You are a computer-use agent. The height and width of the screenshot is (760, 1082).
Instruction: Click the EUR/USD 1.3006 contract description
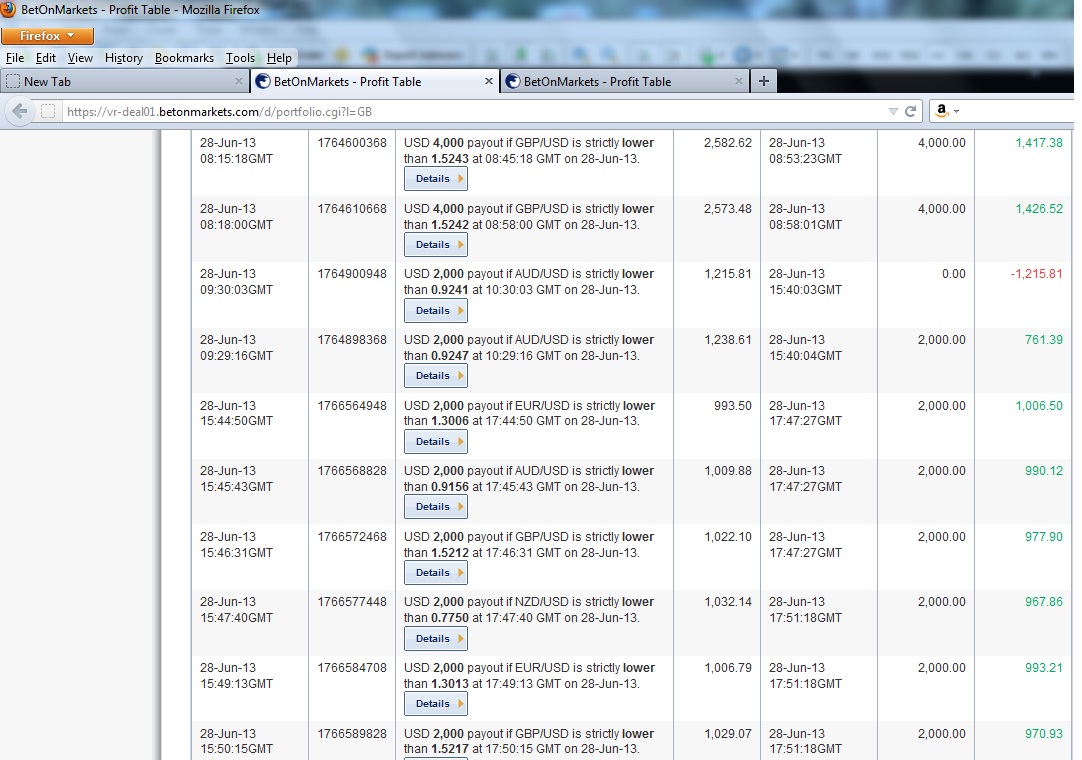point(529,413)
